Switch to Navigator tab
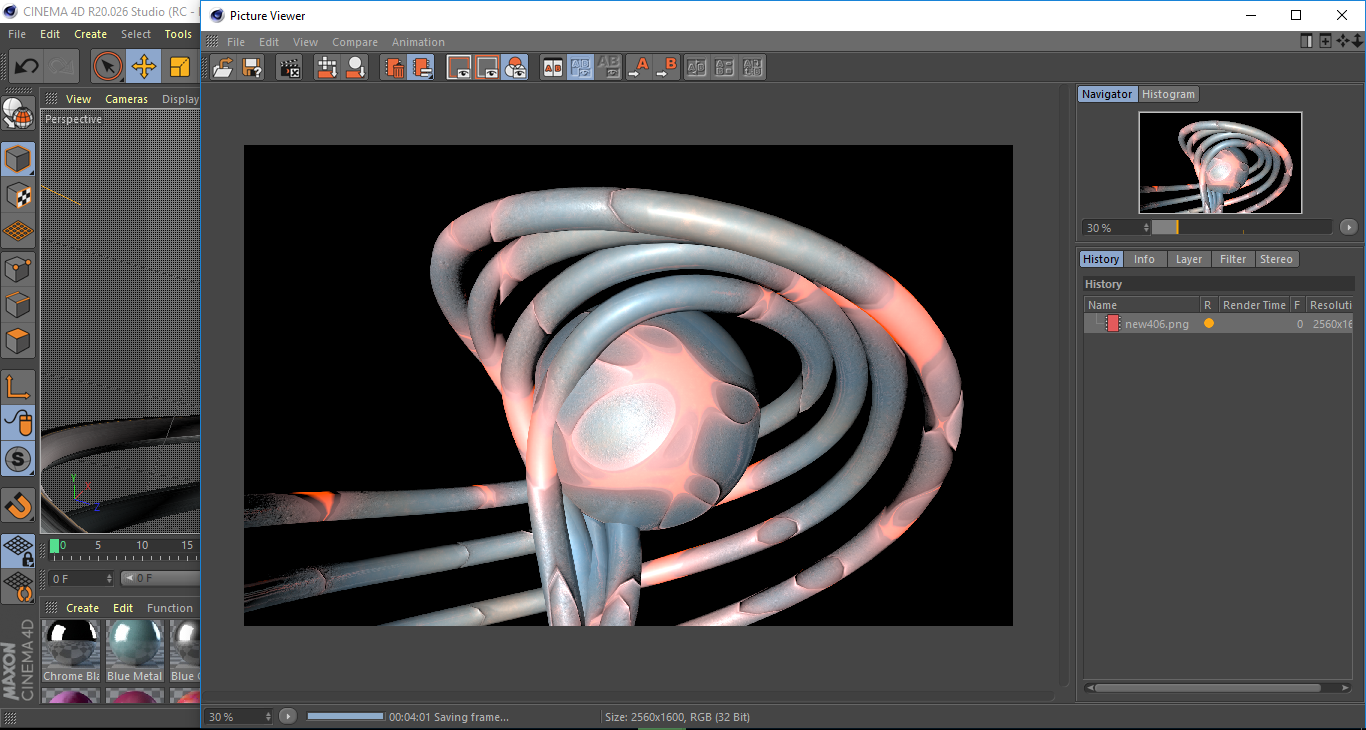Screen dimensions: 1366x730 point(1107,94)
